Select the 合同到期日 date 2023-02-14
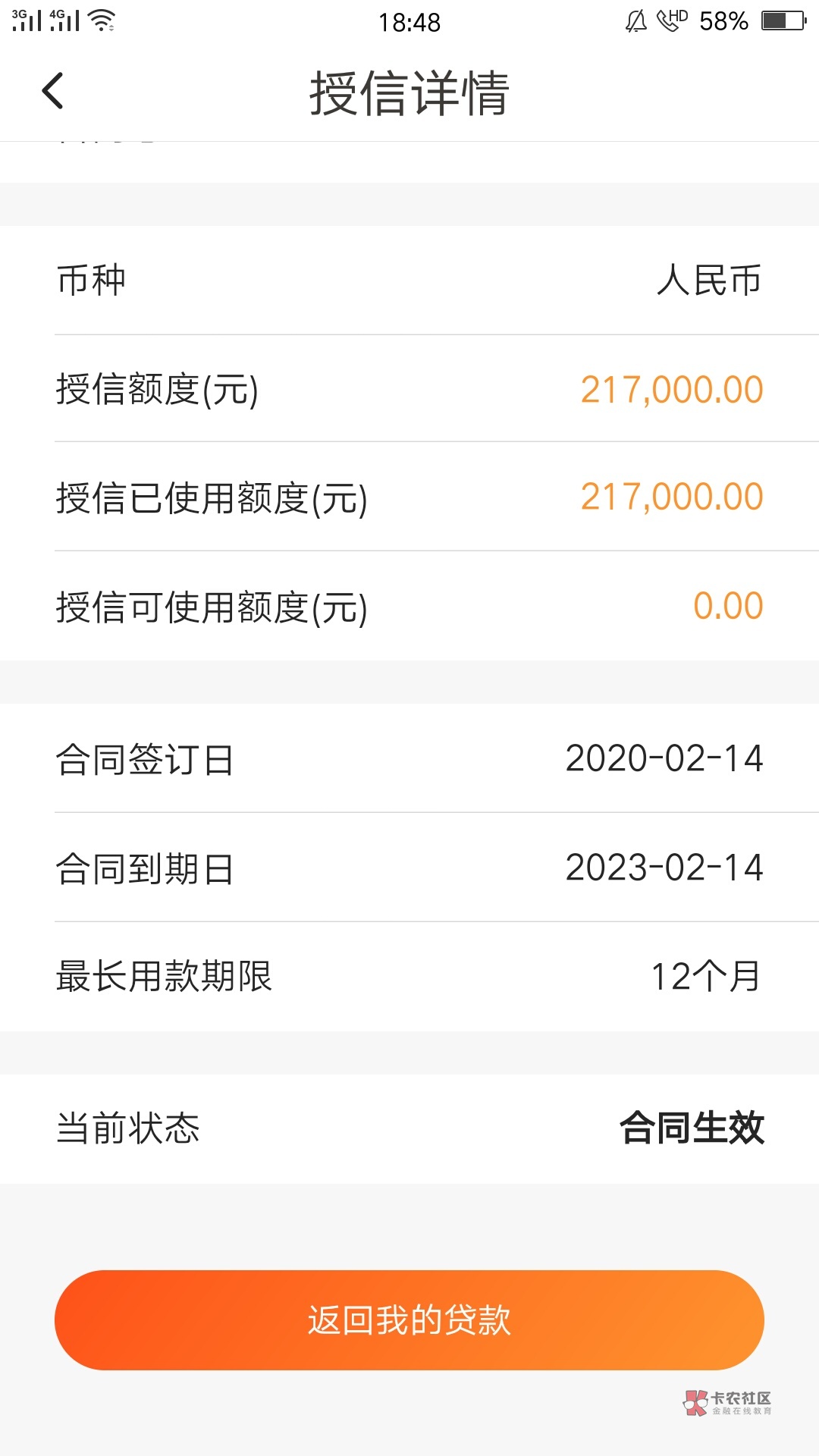 [664, 868]
